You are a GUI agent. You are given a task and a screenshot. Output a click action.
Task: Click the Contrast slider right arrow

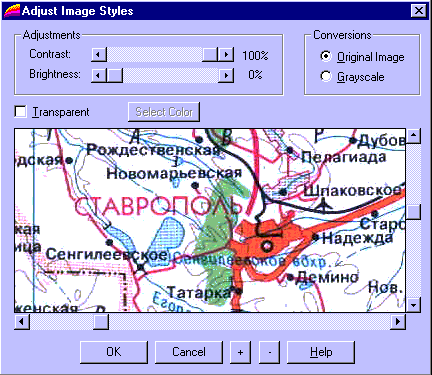pos(226,54)
